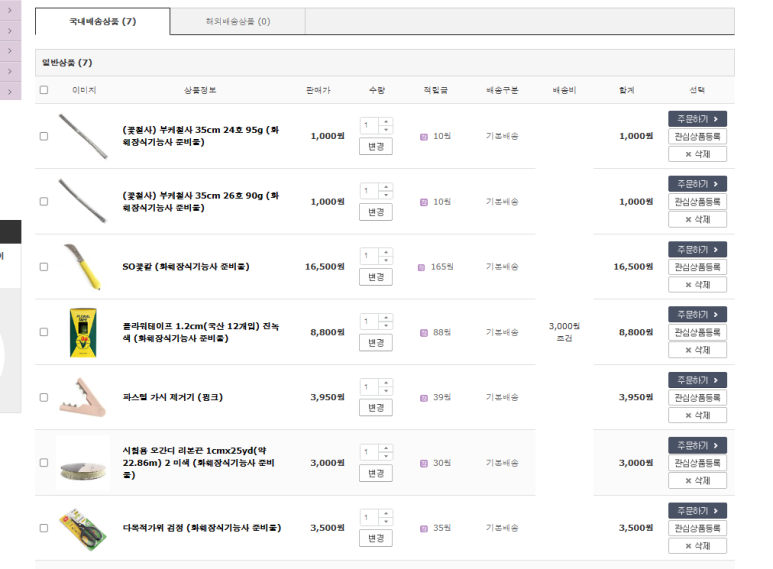
Task: Check the 다목적가위 검정 item checkbox
Action: [44, 528]
